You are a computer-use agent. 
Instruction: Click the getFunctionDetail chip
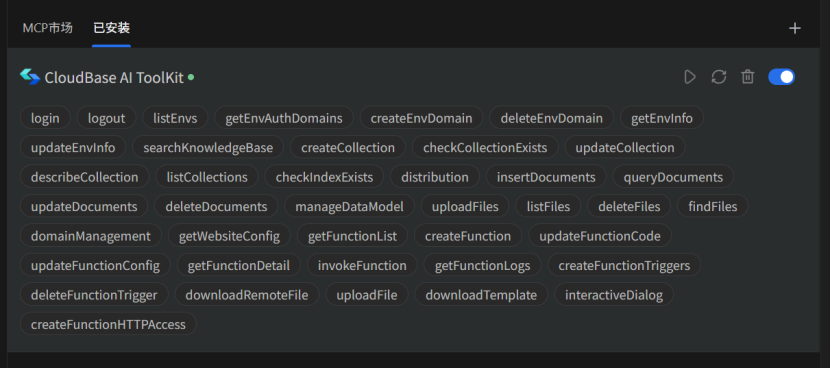pos(239,265)
